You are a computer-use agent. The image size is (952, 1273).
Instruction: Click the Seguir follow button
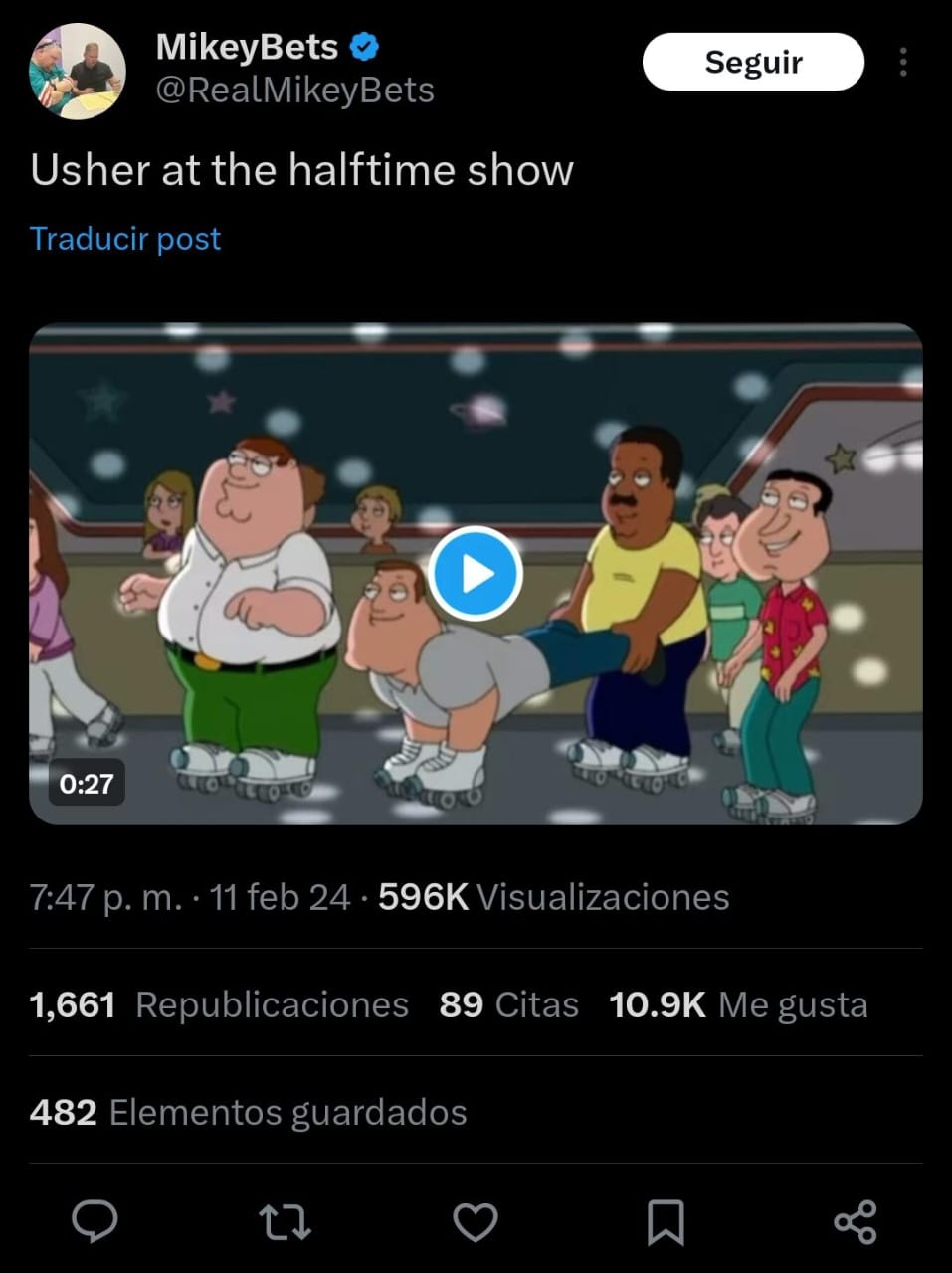[x=753, y=62]
